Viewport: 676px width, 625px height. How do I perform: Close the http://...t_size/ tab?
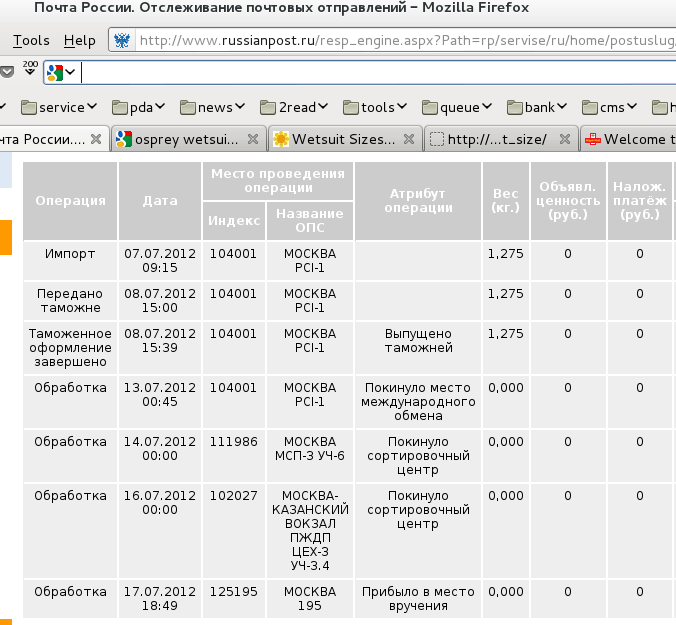[565, 139]
